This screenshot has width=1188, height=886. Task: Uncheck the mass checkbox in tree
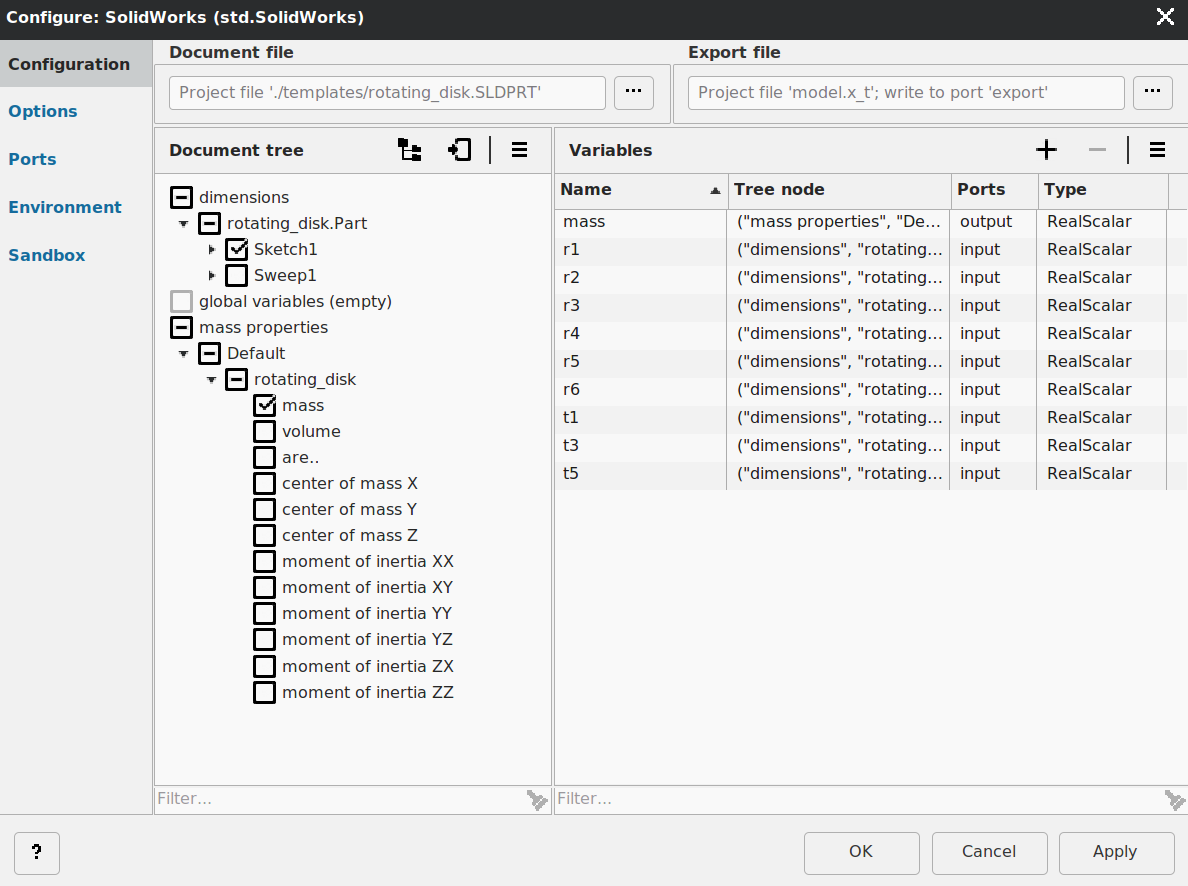(x=264, y=405)
